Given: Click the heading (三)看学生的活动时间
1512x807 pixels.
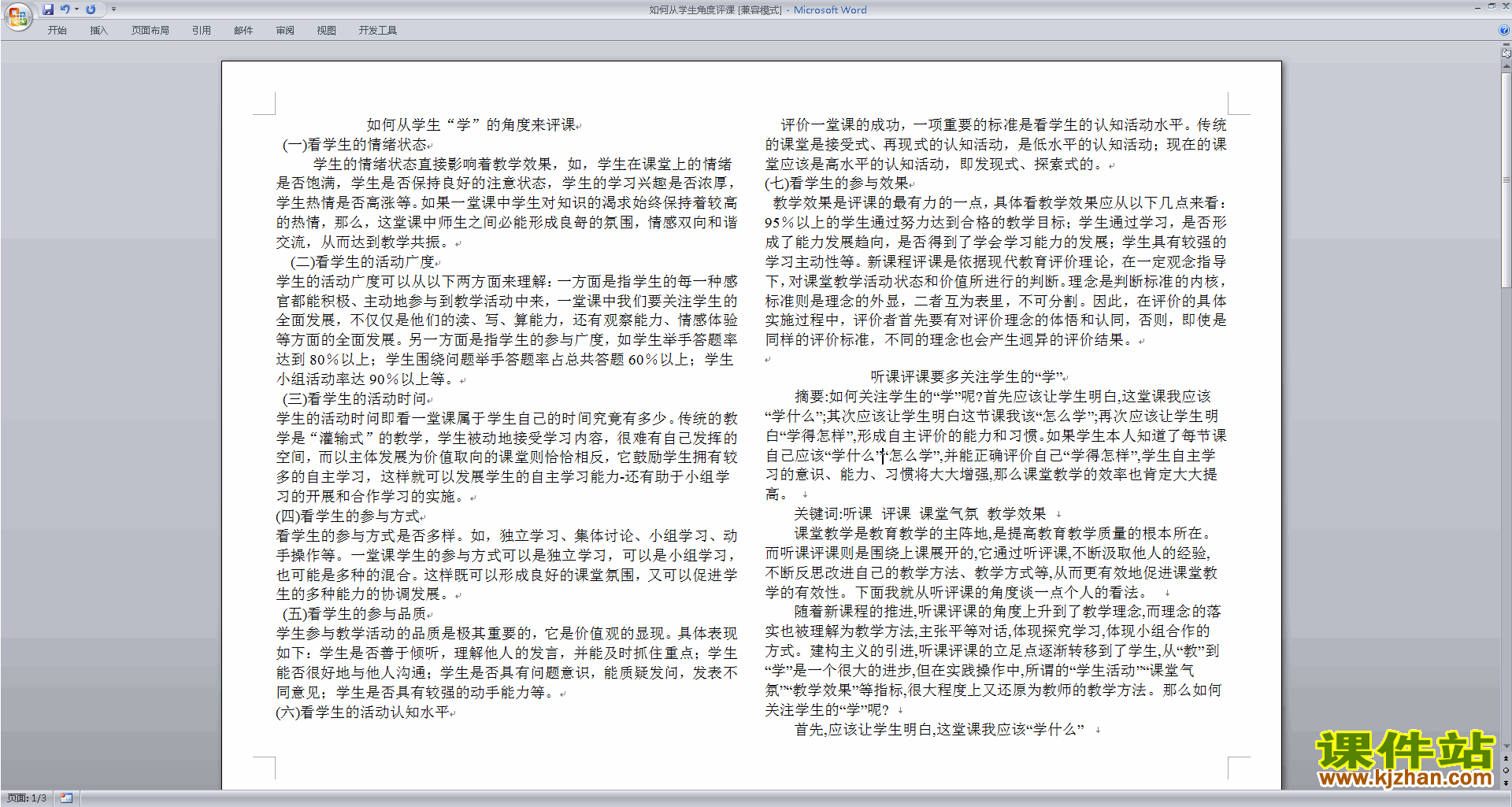Looking at the screenshot, I should coord(354,398).
